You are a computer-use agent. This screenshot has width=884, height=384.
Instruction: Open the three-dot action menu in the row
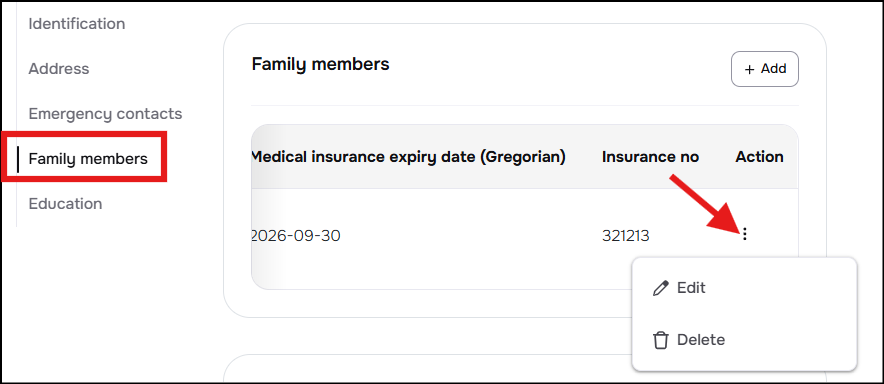click(x=745, y=234)
